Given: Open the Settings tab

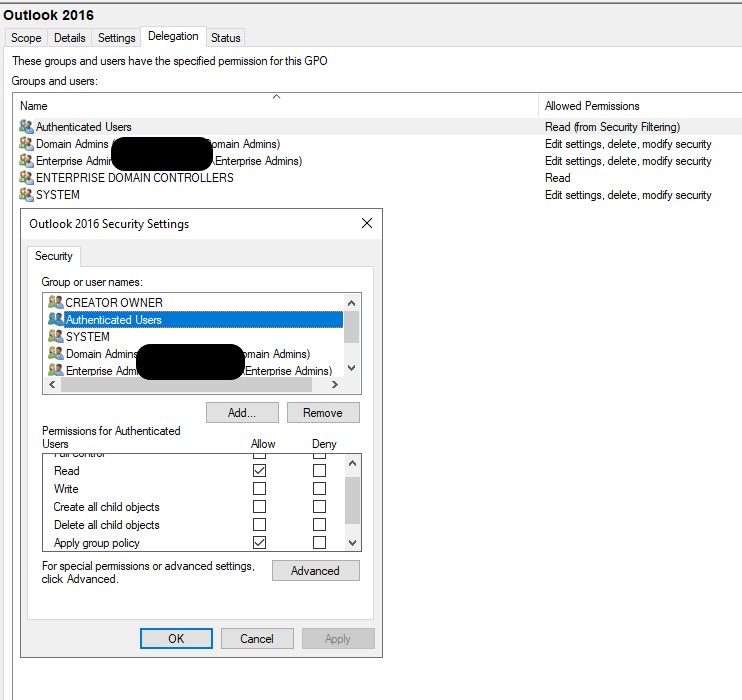Looking at the screenshot, I should 116,38.
